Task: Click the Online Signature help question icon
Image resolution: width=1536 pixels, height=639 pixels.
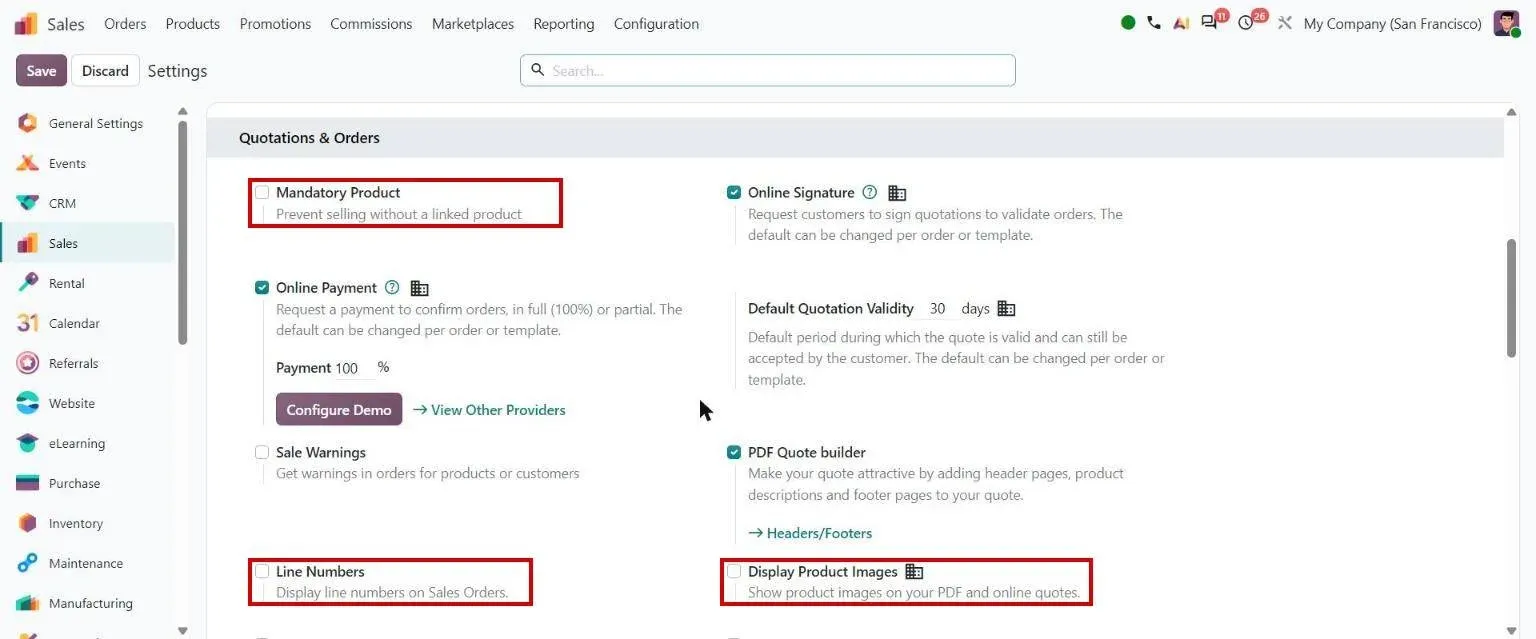Action: point(869,192)
